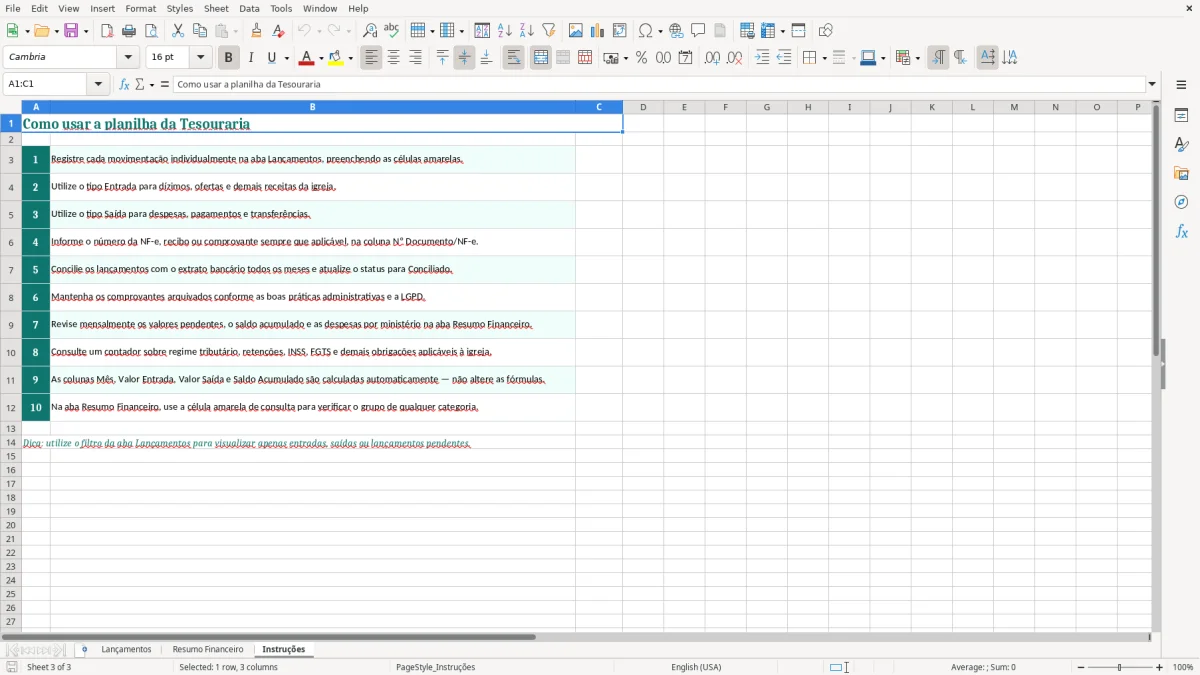This screenshot has height=675, width=1200.
Task: Click zoom in plus button
Action: pyautogui.click(x=1160, y=667)
